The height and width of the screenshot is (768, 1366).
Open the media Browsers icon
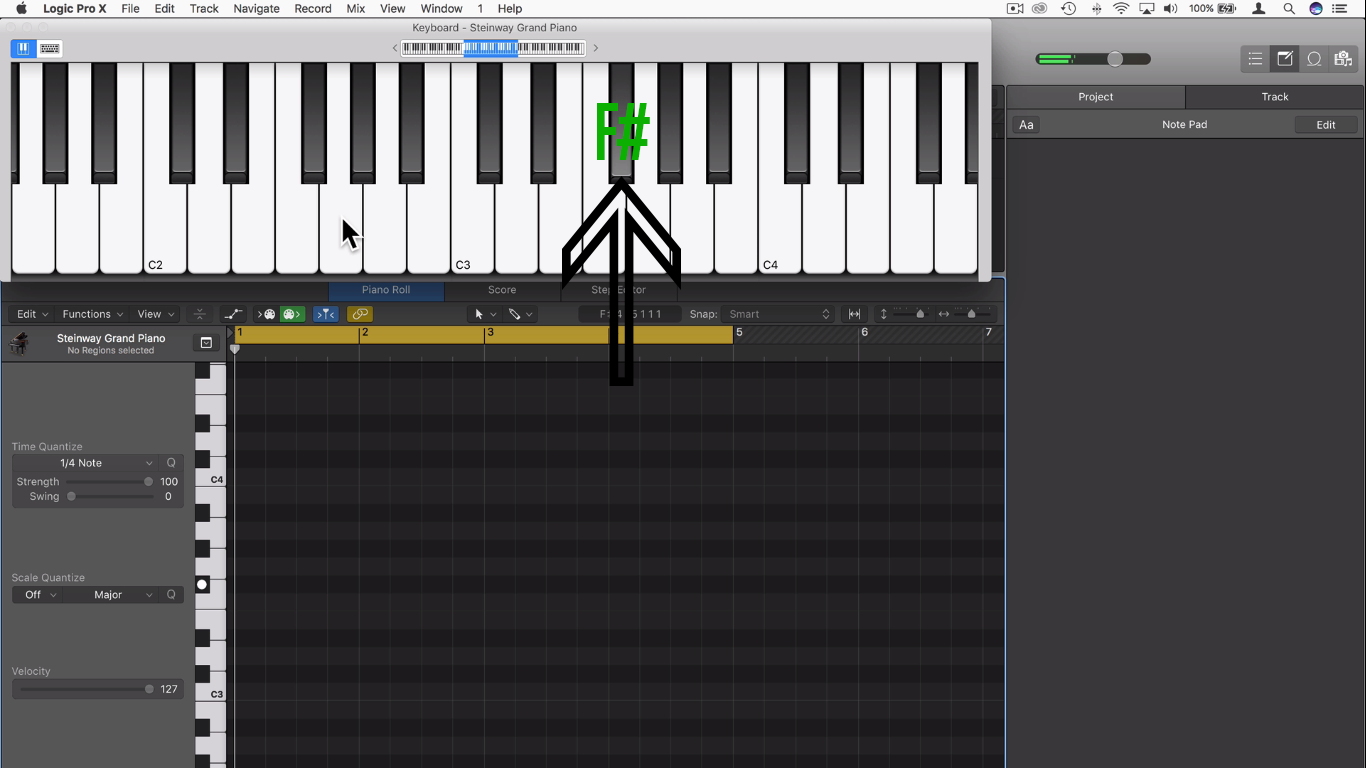pos(1343,59)
